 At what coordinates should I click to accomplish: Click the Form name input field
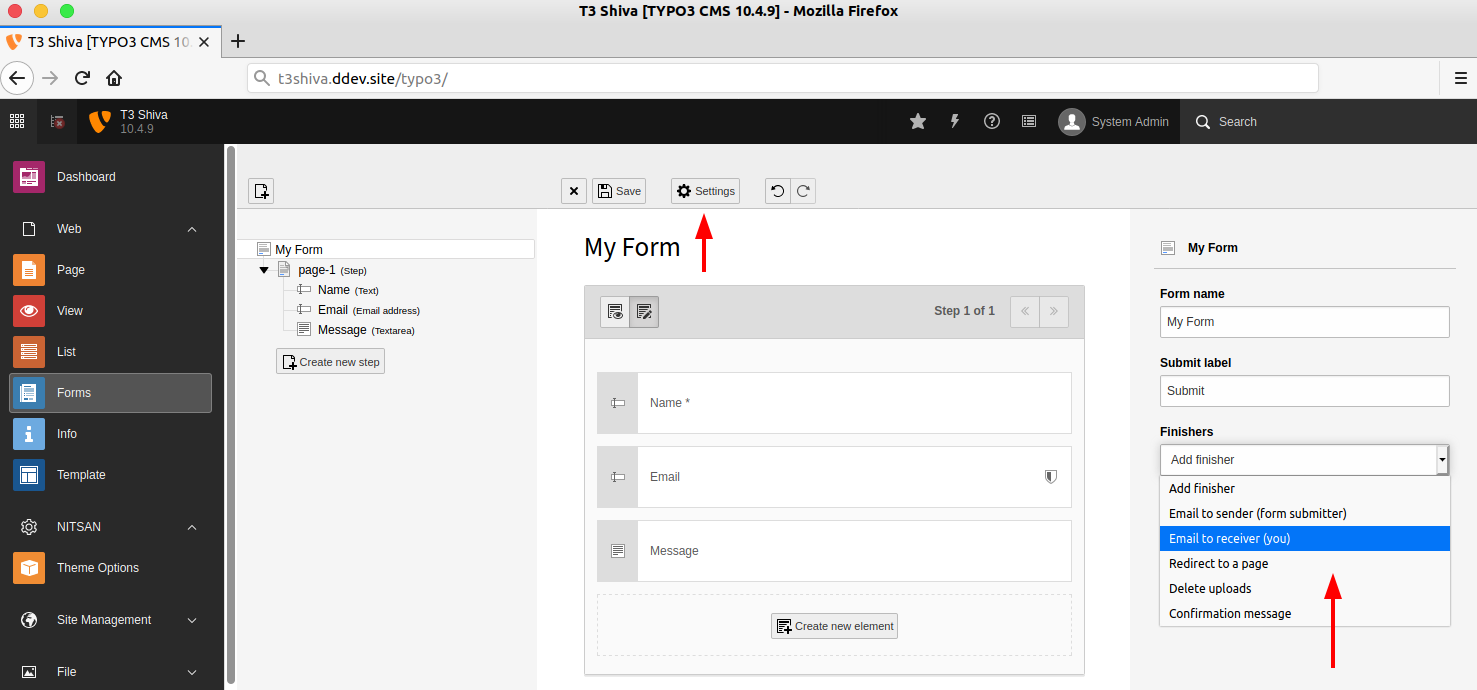pos(1305,322)
